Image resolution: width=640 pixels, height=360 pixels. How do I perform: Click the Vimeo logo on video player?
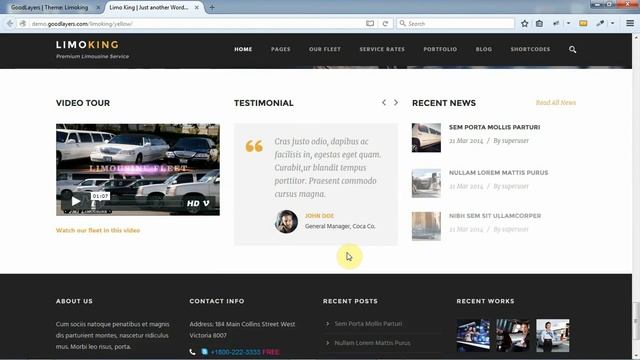(206, 203)
